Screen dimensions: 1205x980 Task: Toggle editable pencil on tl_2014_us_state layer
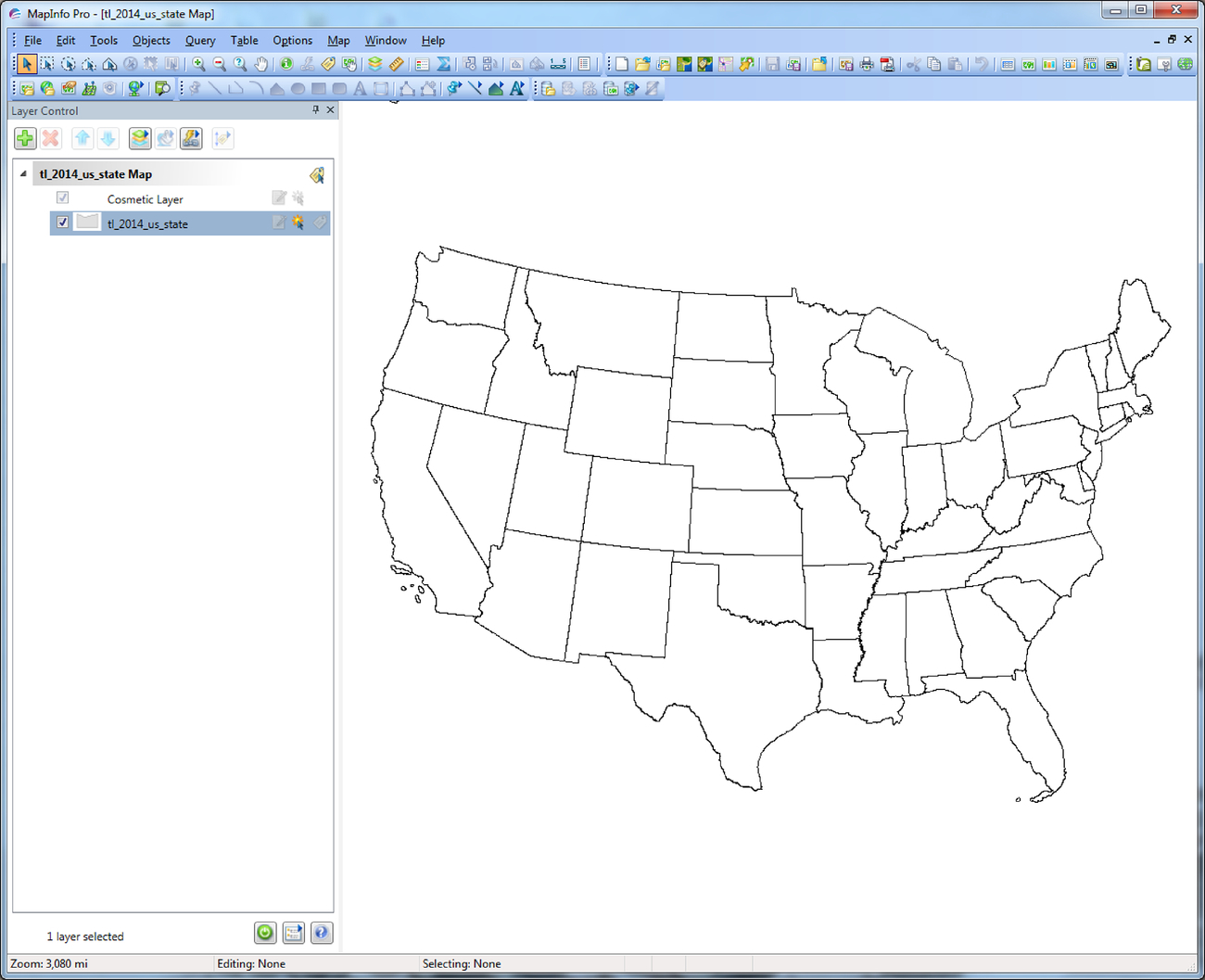pyautogui.click(x=278, y=223)
